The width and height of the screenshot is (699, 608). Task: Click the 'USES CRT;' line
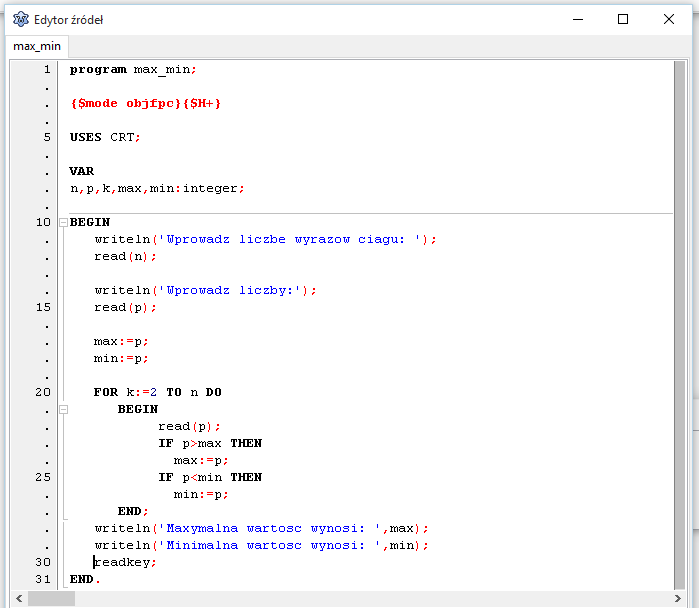(x=105, y=137)
